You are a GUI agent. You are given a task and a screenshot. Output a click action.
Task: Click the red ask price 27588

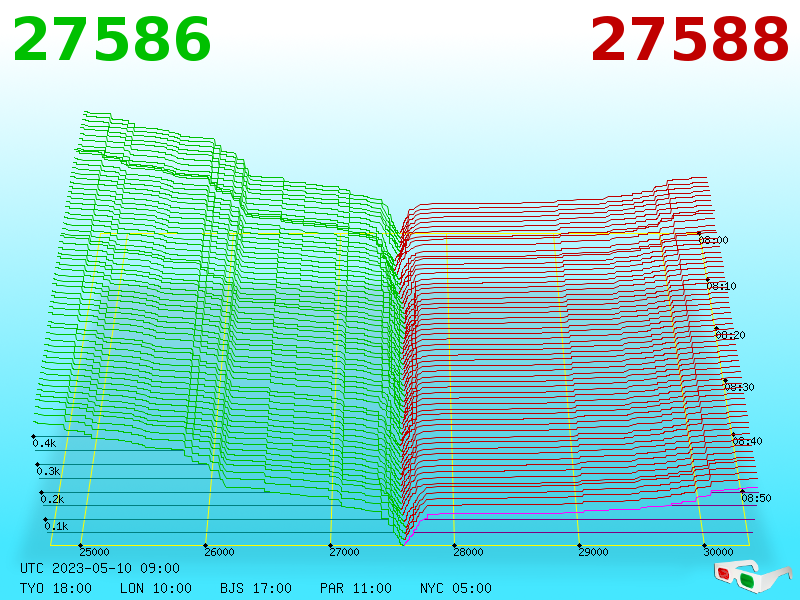click(x=689, y=40)
